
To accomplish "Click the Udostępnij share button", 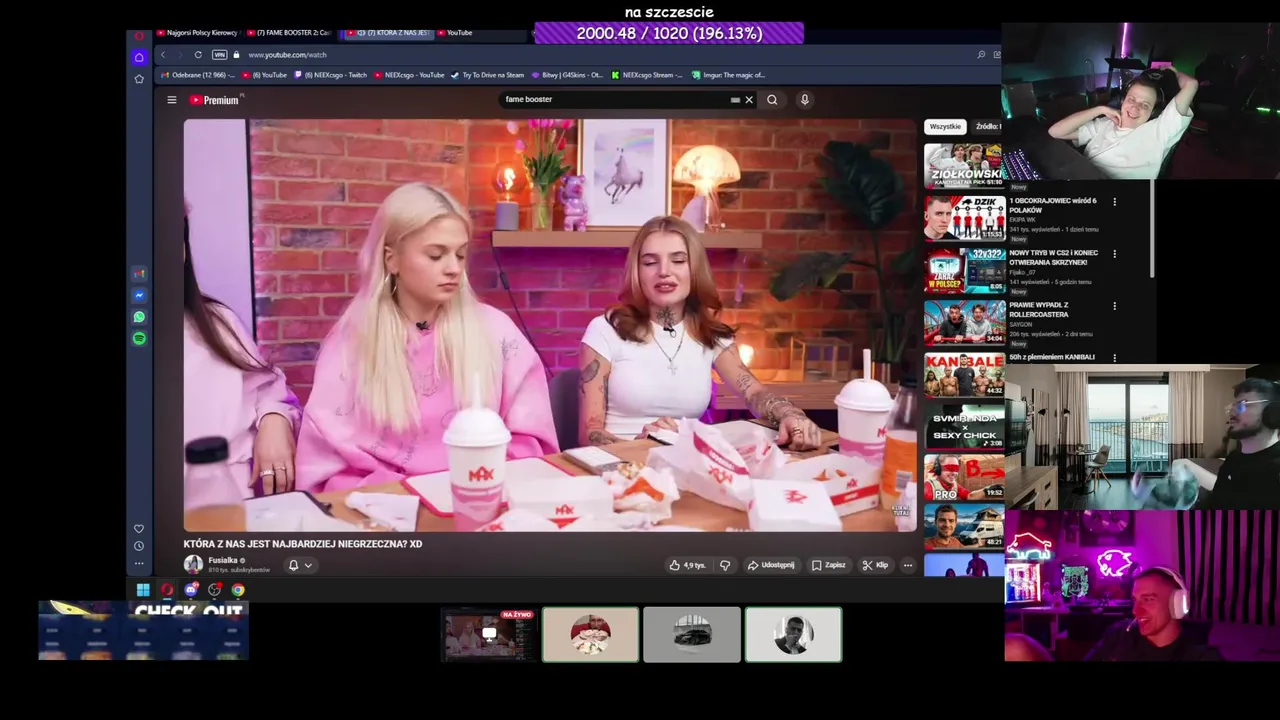I will click(771, 565).
